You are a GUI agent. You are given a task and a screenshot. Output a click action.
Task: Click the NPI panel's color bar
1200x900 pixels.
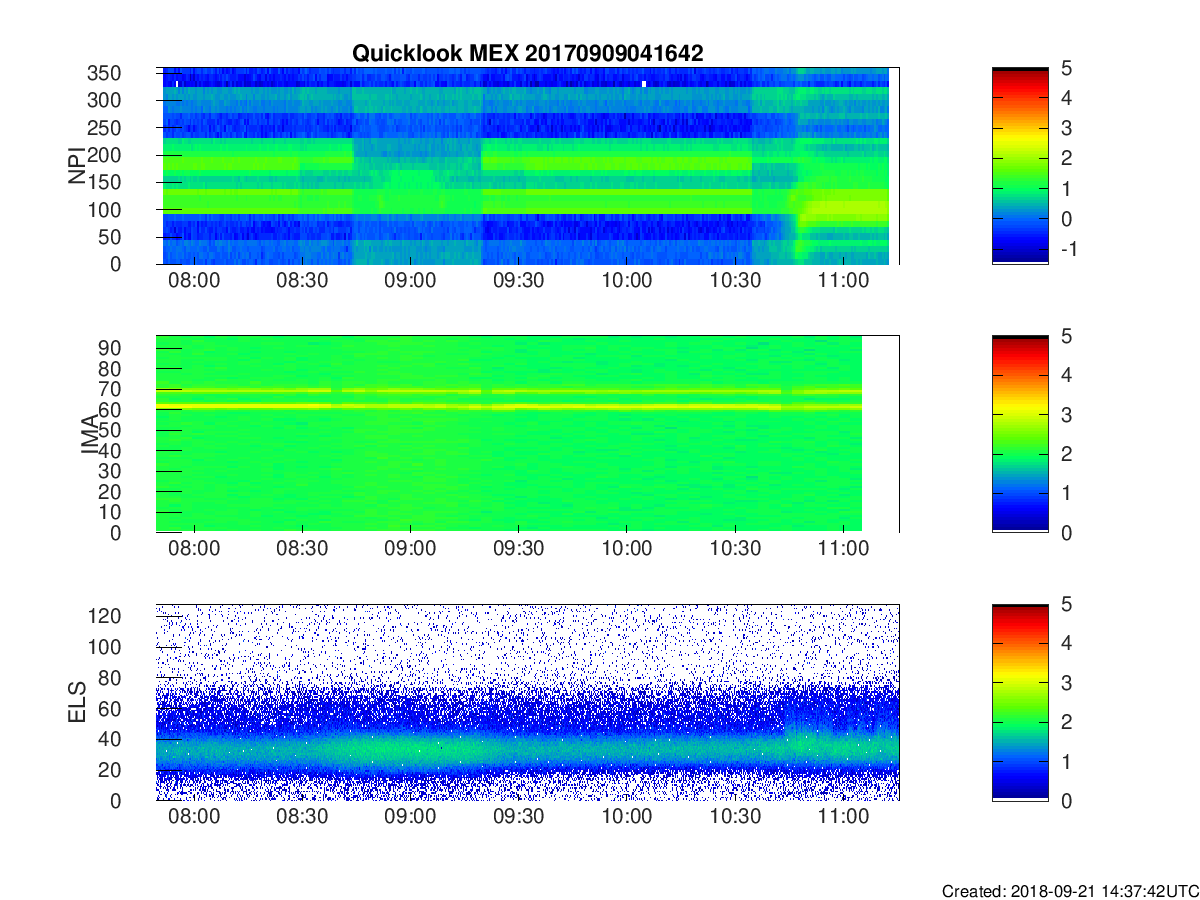(1020, 166)
